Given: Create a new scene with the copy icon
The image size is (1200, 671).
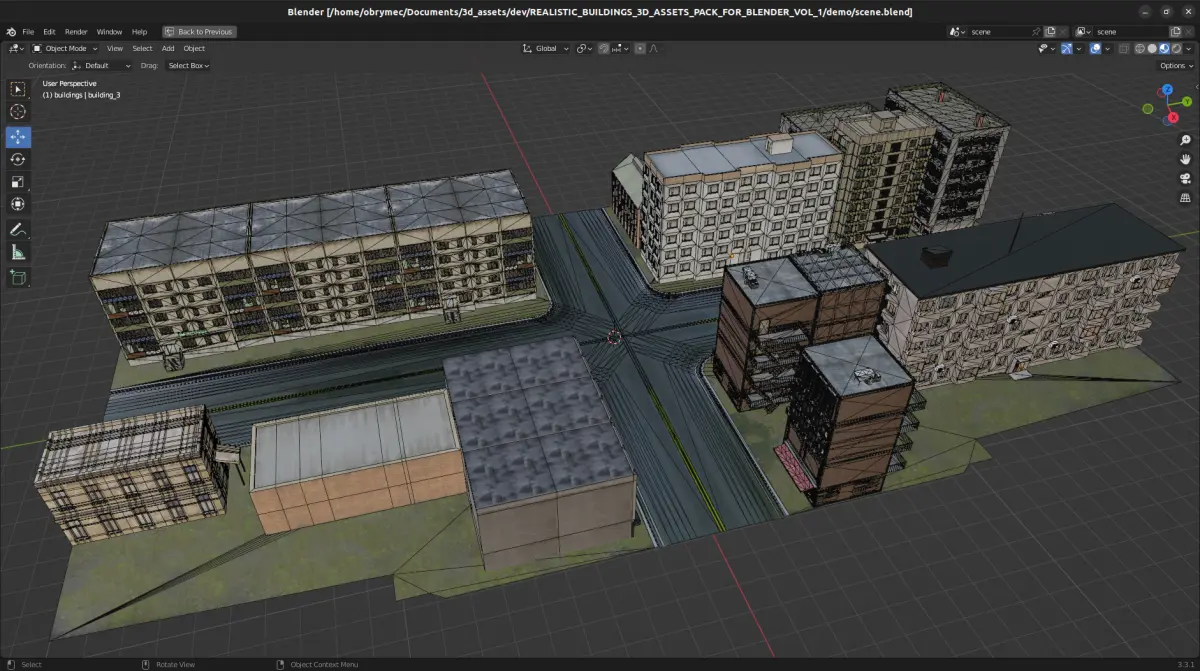Looking at the screenshot, I should (x=1050, y=32).
